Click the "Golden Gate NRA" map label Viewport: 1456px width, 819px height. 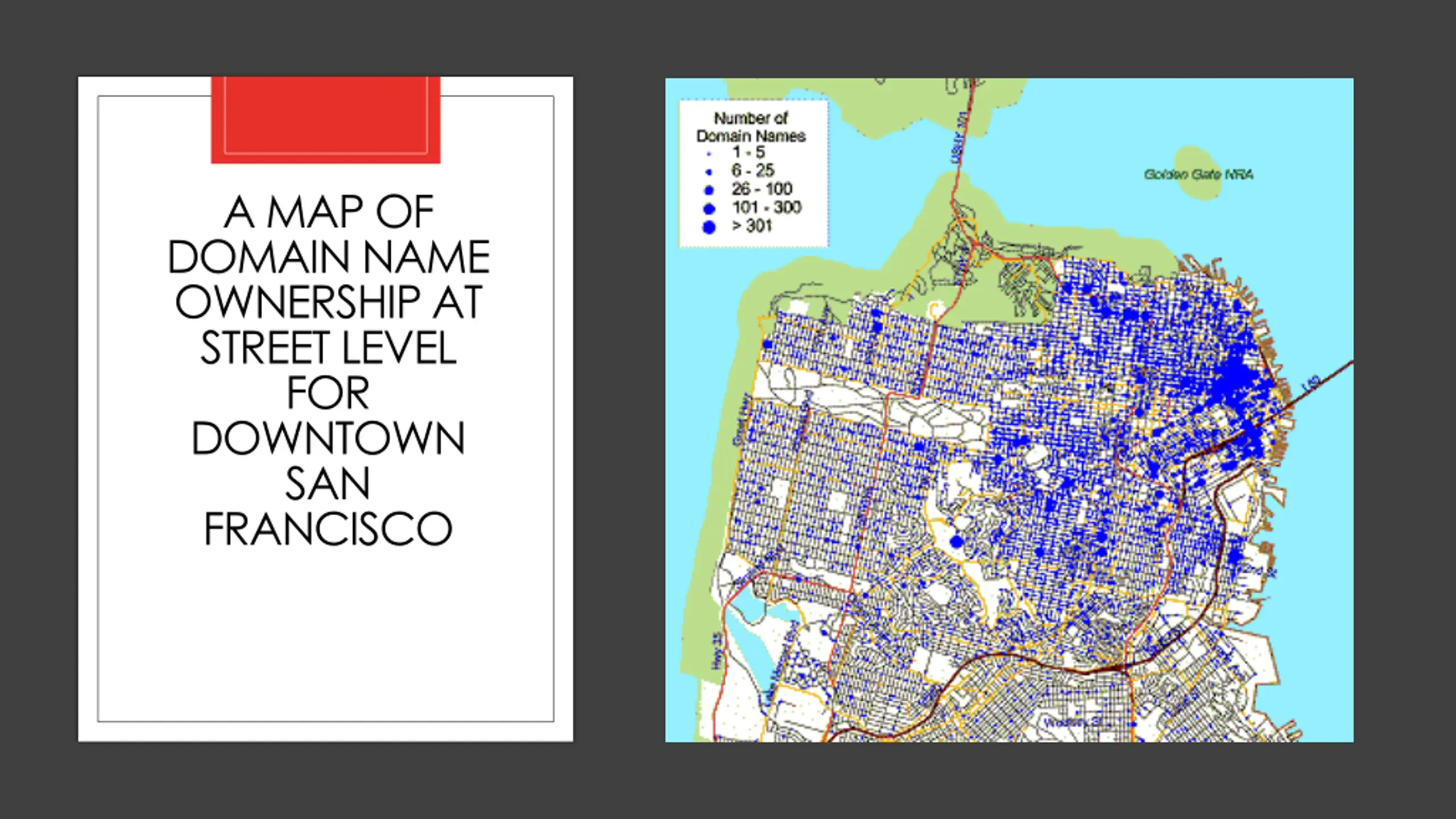(1198, 175)
